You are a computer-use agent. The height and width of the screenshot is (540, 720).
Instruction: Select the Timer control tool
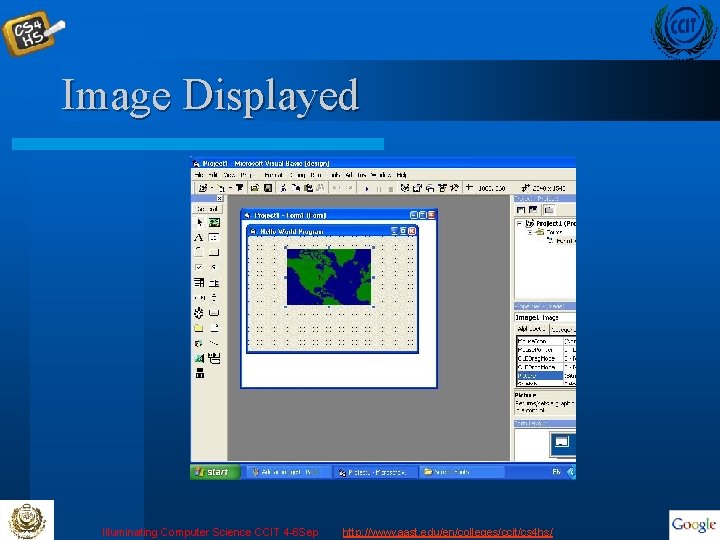pyautogui.click(x=199, y=313)
